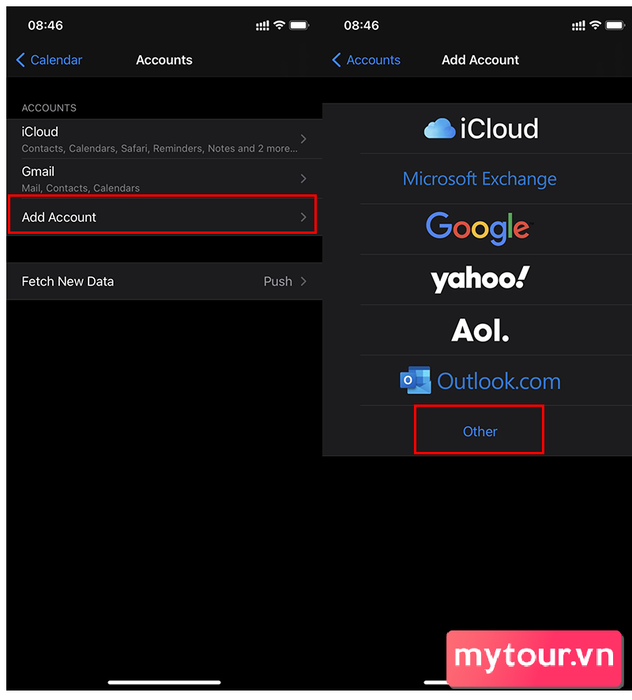Tap Wi-Fi icon in left status bar
Image resolution: width=632 pixels, height=700 pixels.
pos(279,25)
